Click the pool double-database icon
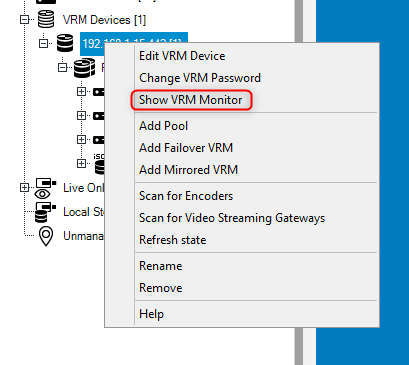This screenshot has height=365, width=409. pyautogui.click(x=85, y=68)
